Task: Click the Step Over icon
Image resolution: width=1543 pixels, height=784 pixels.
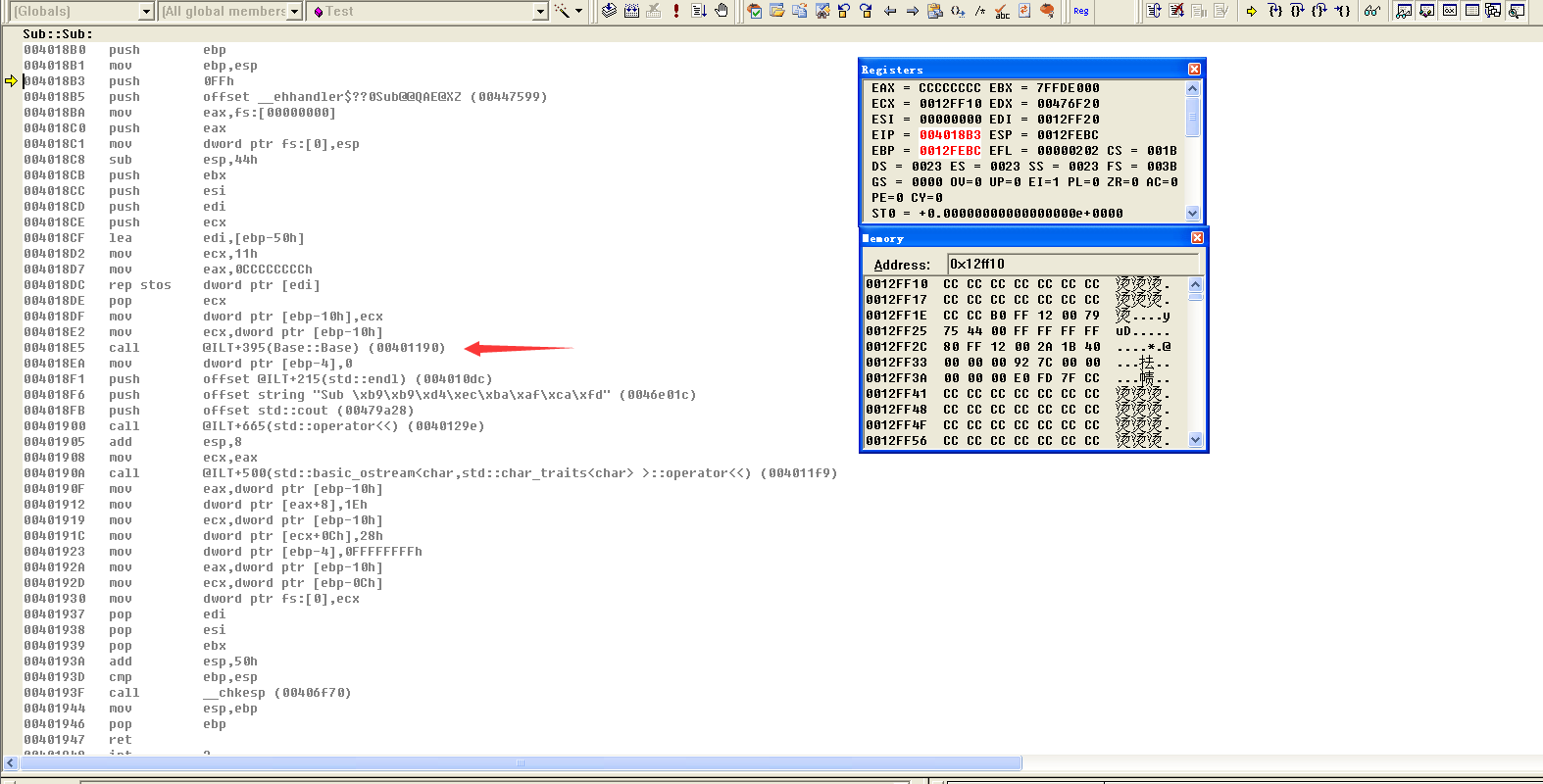Action: point(1297,11)
